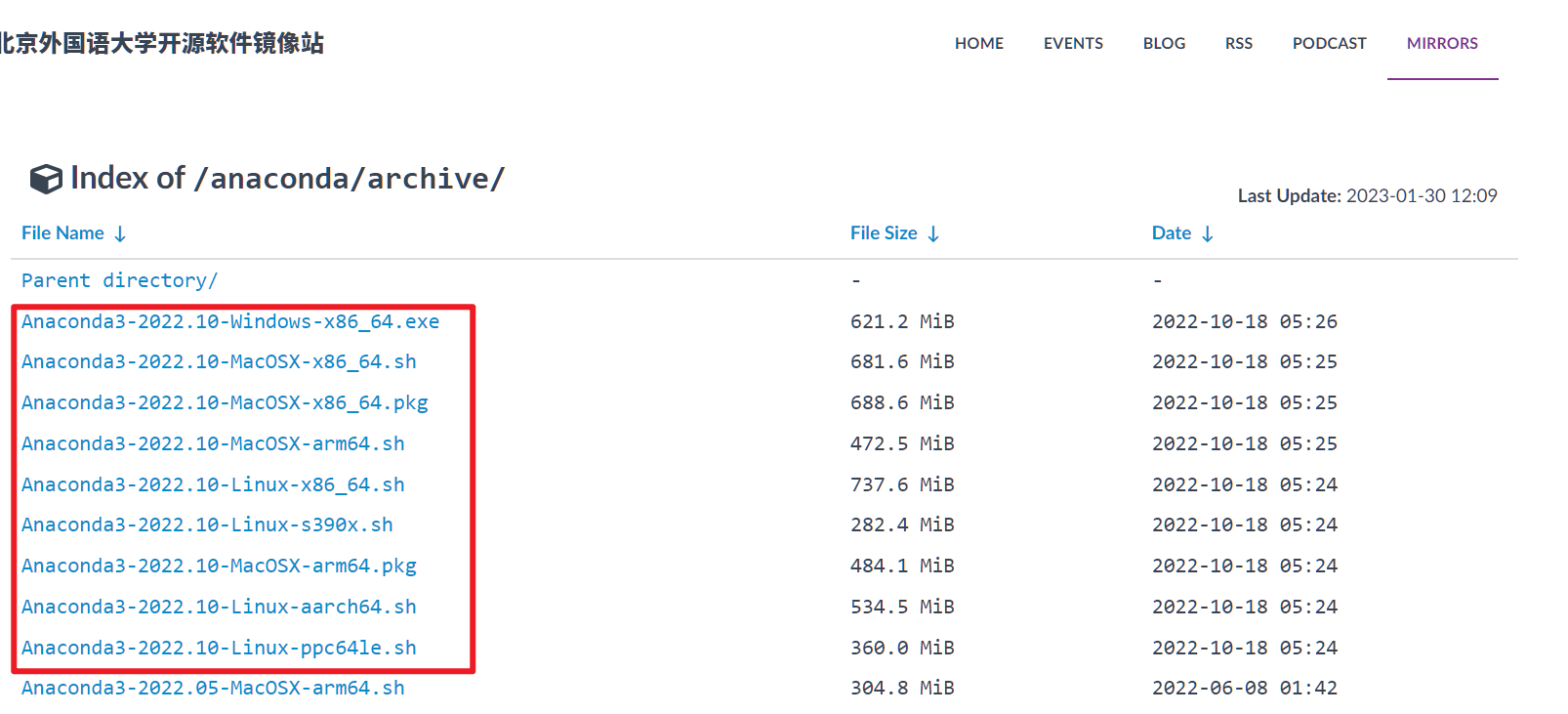This screenshot has width=1568, height=714.
Task: Download Anaconda3-2022.10-Linux-aarch64.sh
Action: click(219, 607)
